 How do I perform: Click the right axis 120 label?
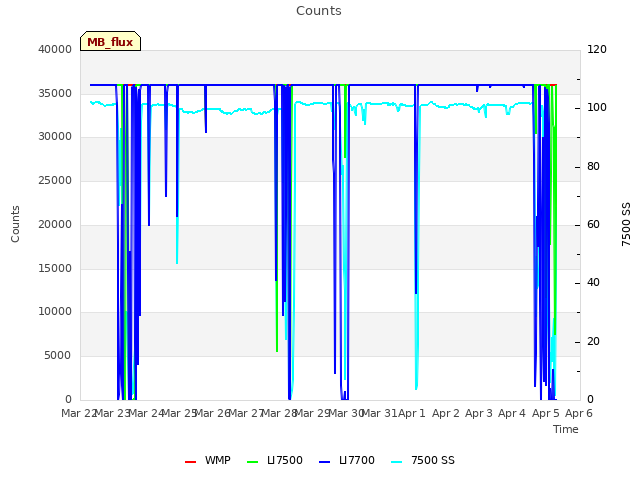(x=597, y=49)
